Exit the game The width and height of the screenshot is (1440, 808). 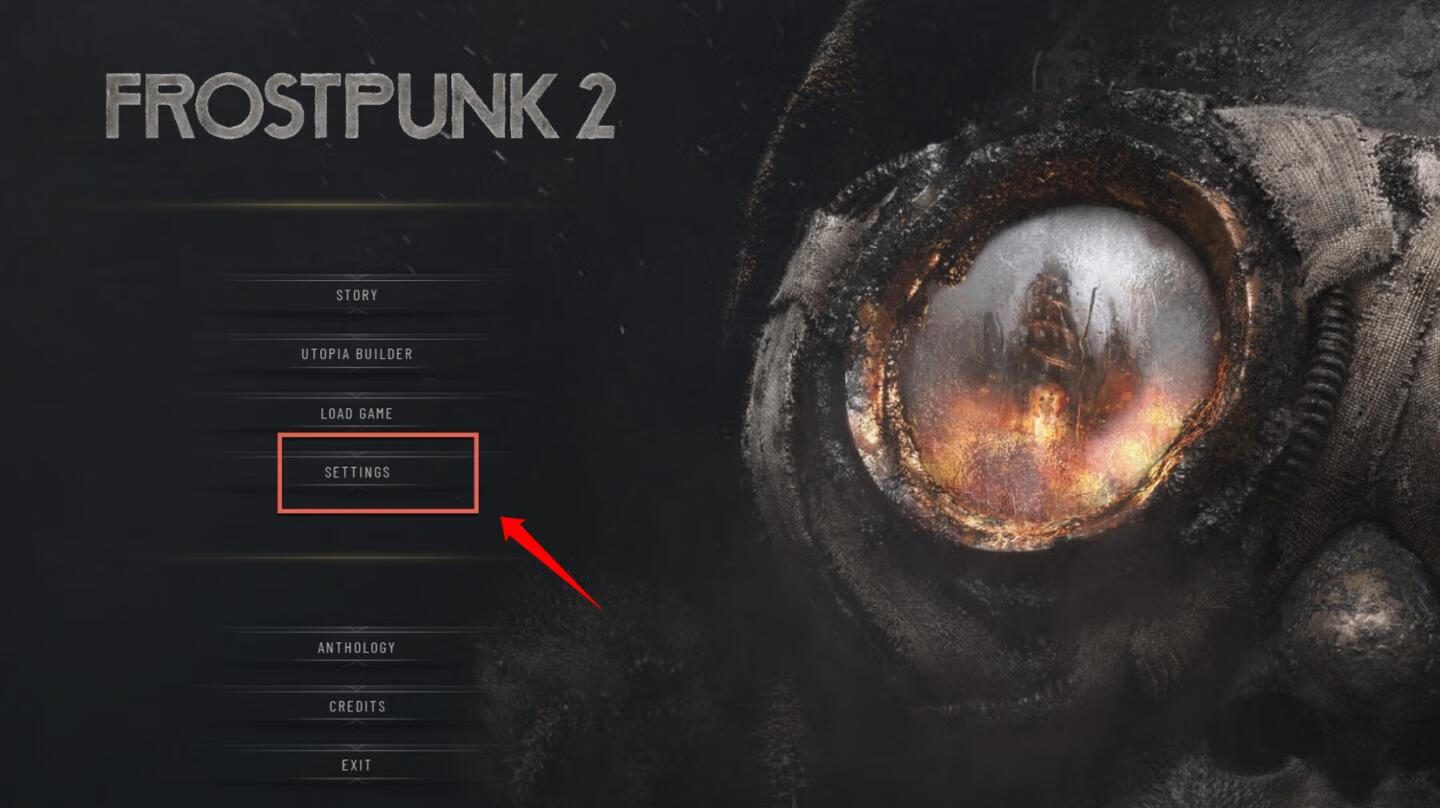click(357, 765)
